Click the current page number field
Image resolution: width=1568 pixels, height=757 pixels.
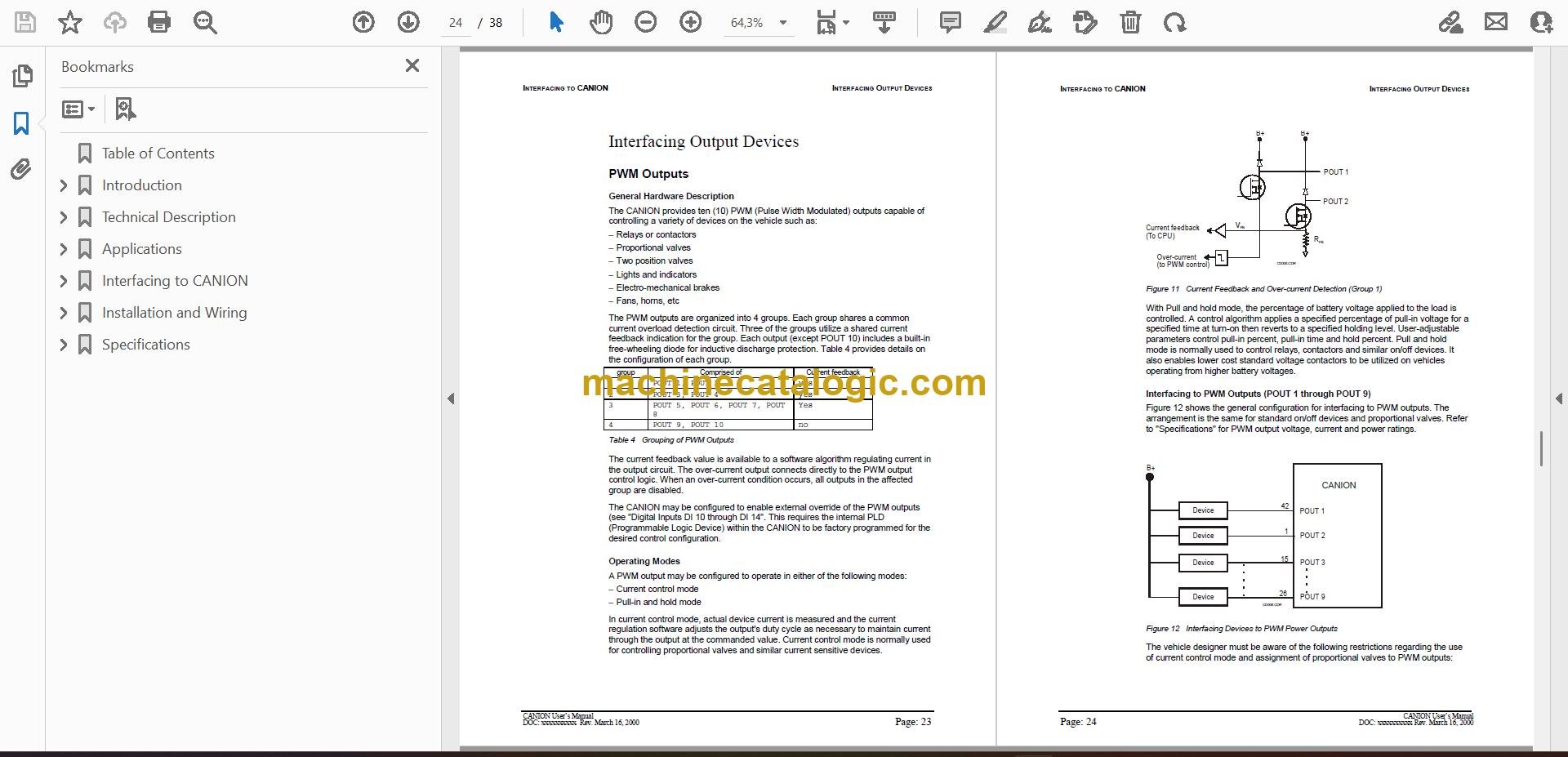point(456,23)
